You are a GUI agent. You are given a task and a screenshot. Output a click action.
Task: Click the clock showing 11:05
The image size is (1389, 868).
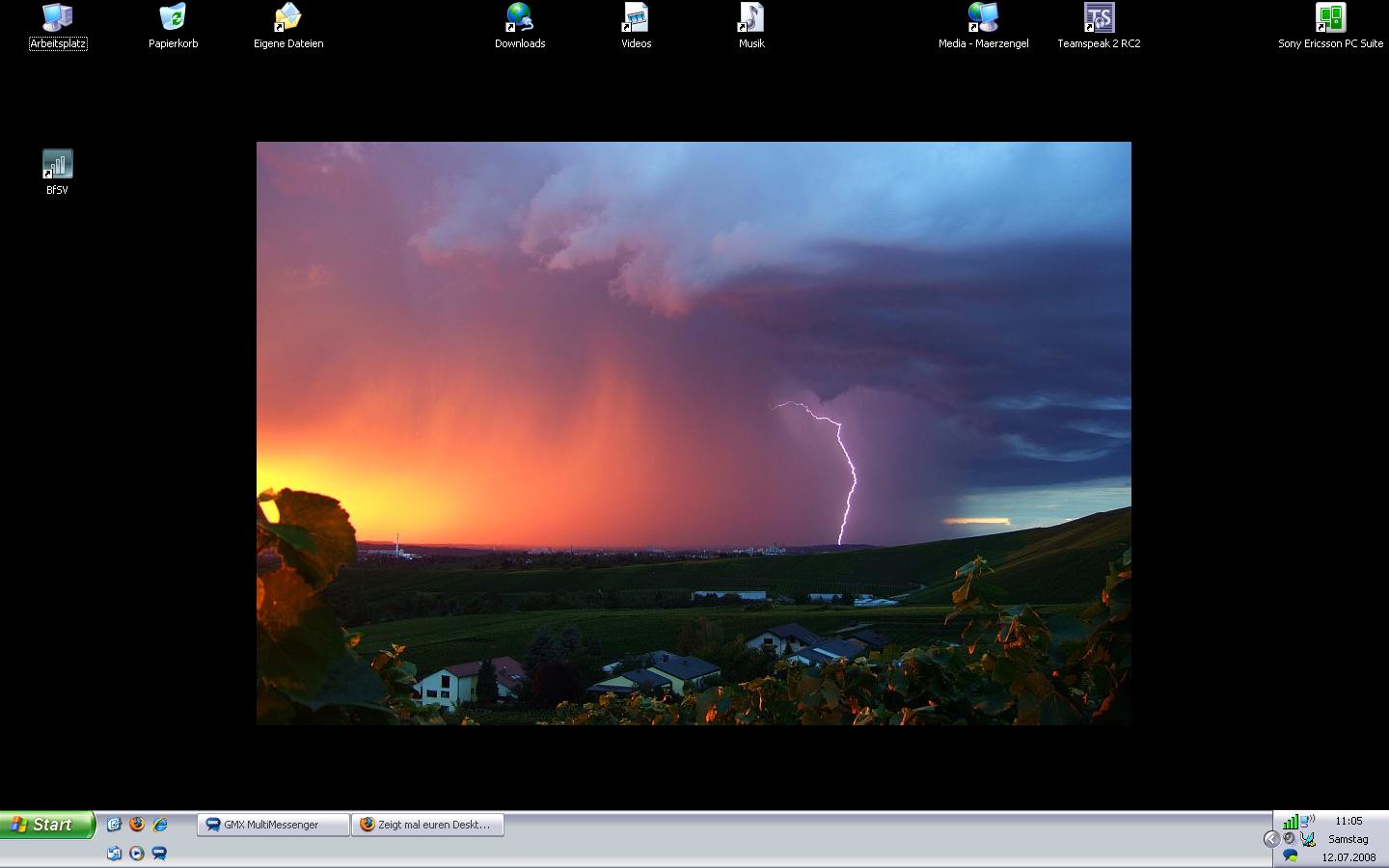click(x=1348, y=821)
